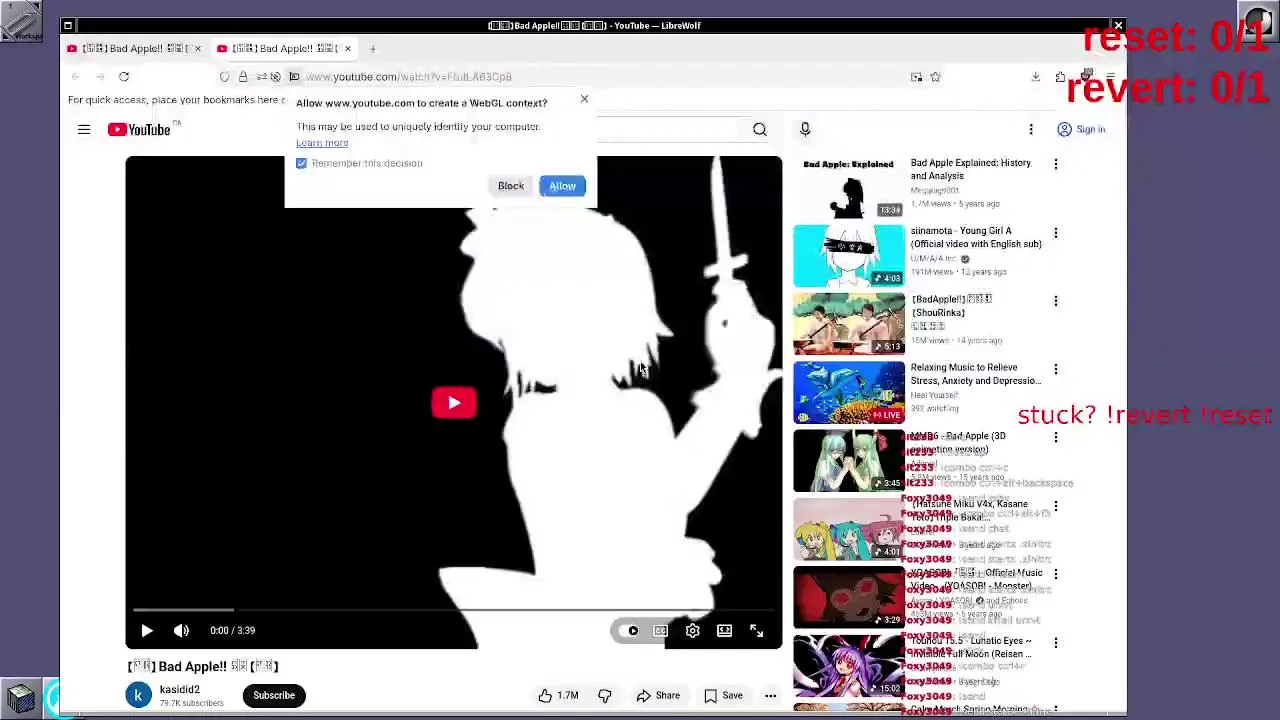Open Bad Apple 3D animation thumbnail
1280x720 pixels.
pos(849,461)
